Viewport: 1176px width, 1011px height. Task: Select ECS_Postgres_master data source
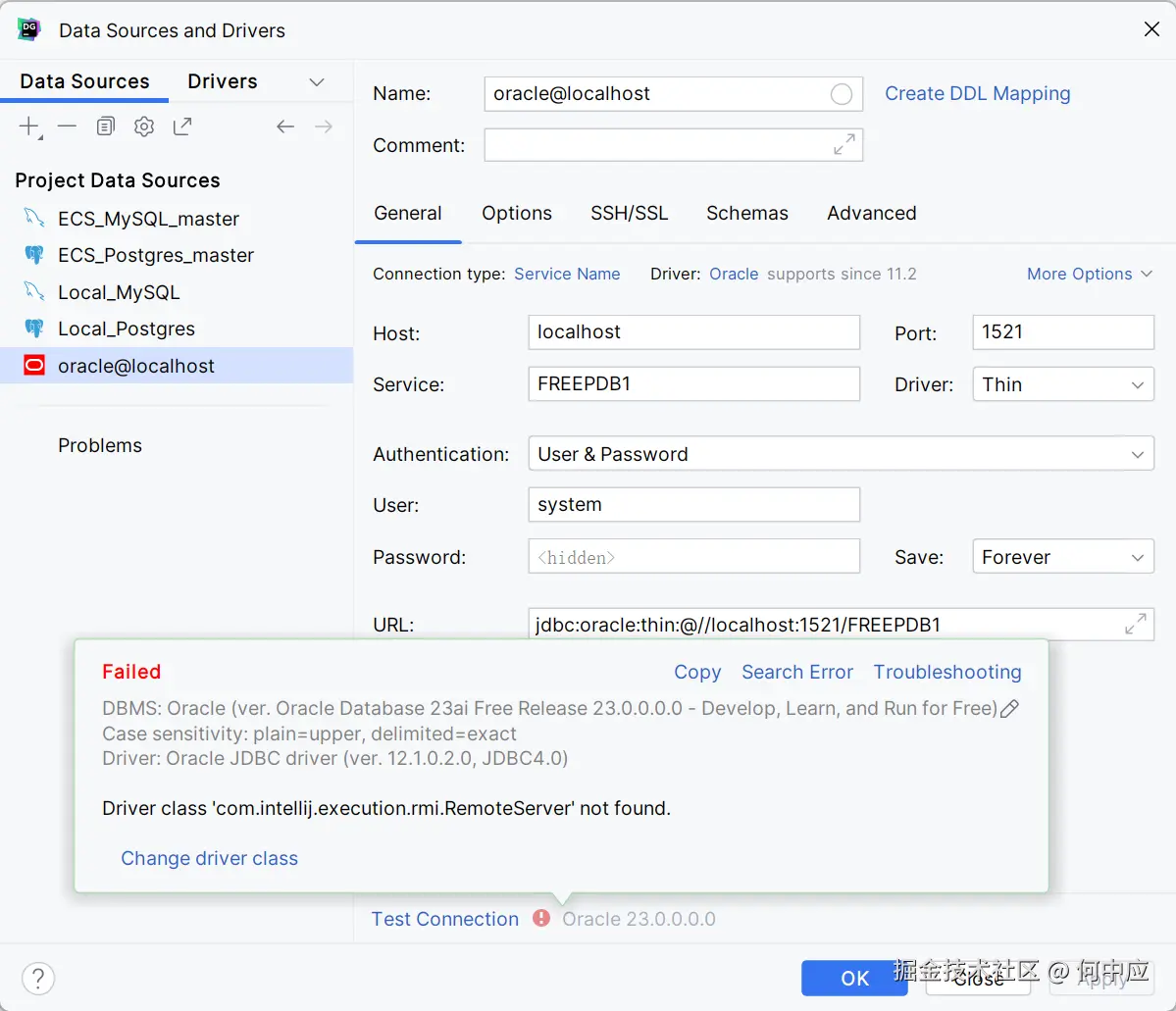point(155,255)
